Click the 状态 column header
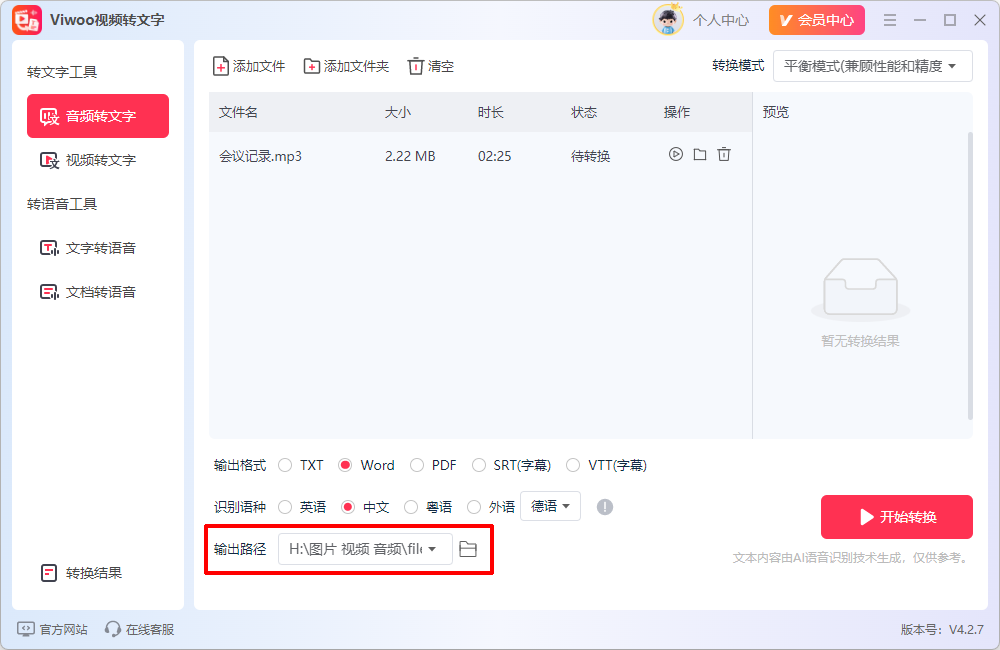This screenshot has width=1000, height=650. click(x=584, y=113)
